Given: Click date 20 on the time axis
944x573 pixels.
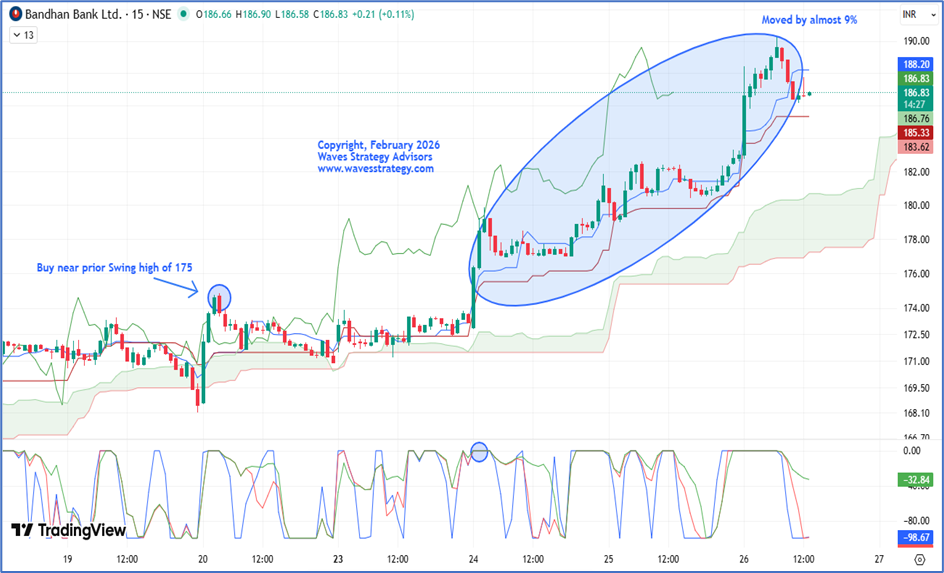Looking at the screenshot, I should [x=203, y=558].
